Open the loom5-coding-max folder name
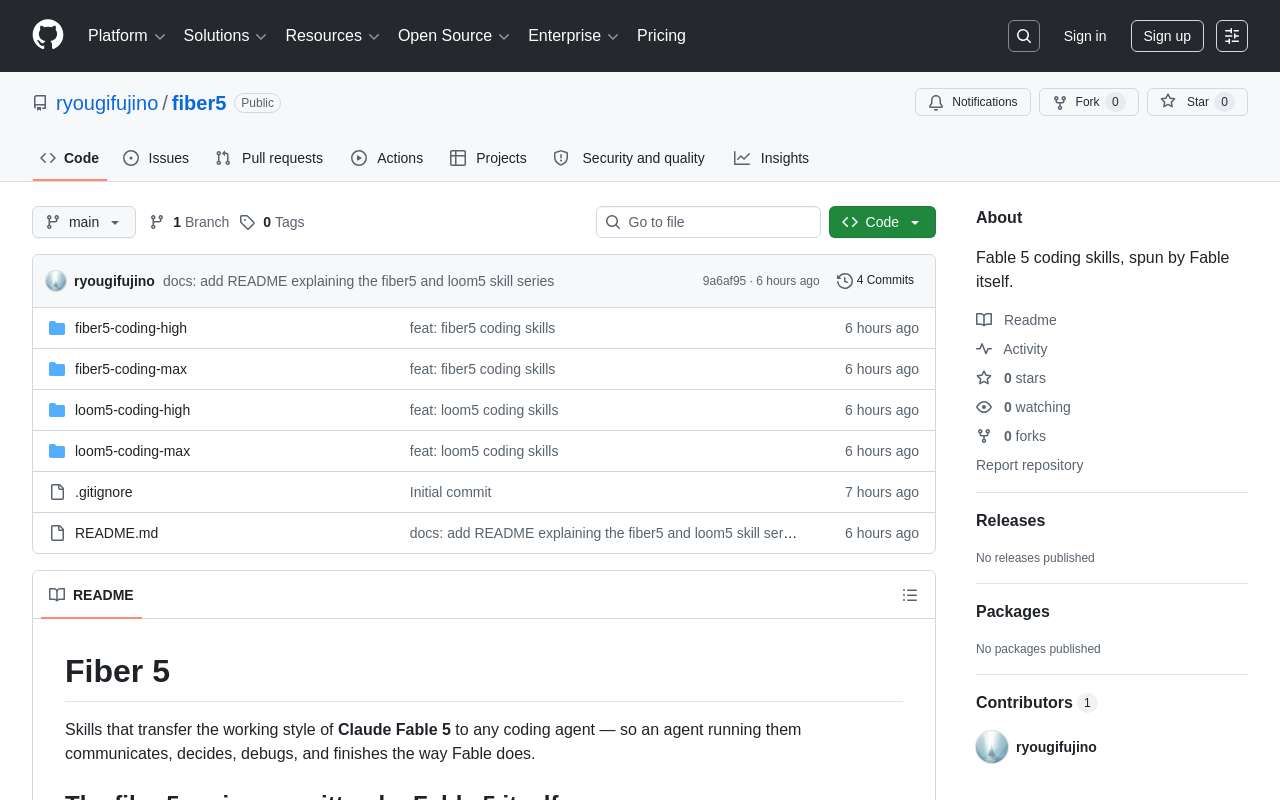 [x=132, y=451]
